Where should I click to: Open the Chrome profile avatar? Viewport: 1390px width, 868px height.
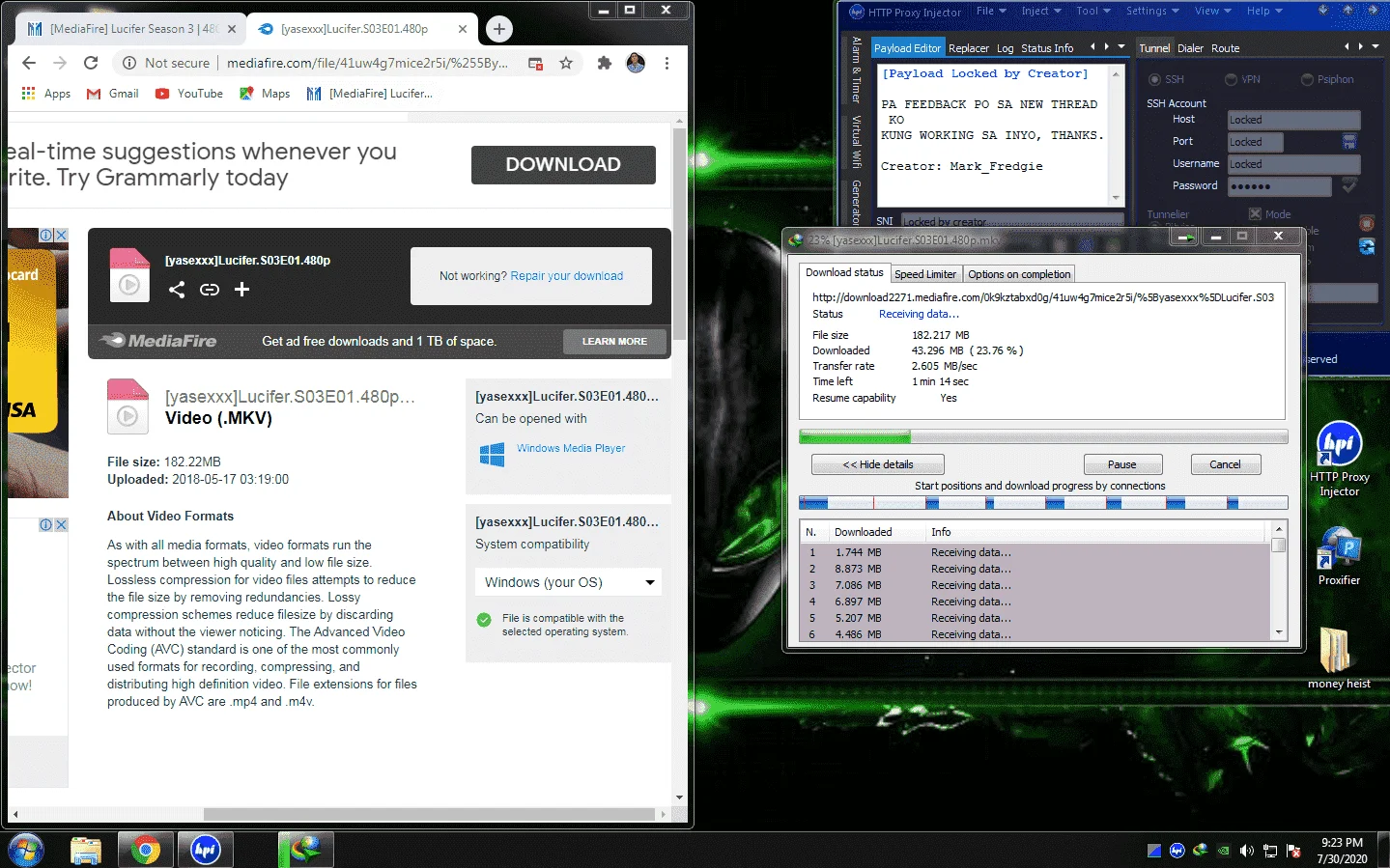636,63
